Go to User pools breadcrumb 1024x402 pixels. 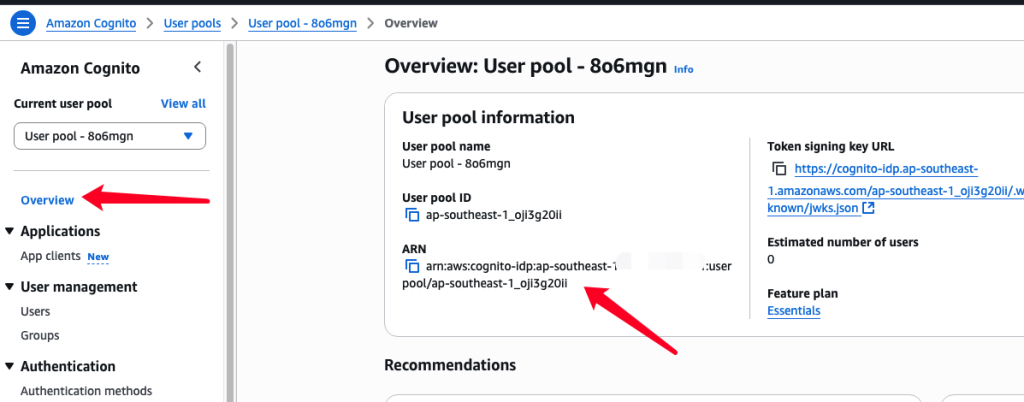(192, 23)
